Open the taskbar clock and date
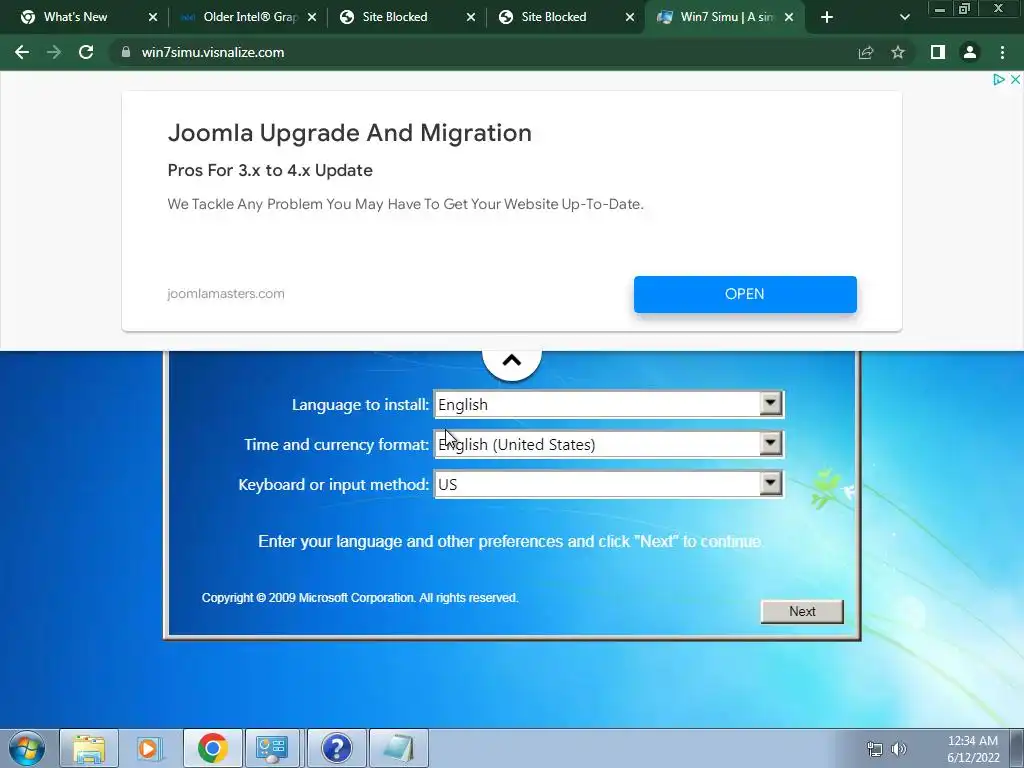The image size is (1024, 768). click(973, 749)
